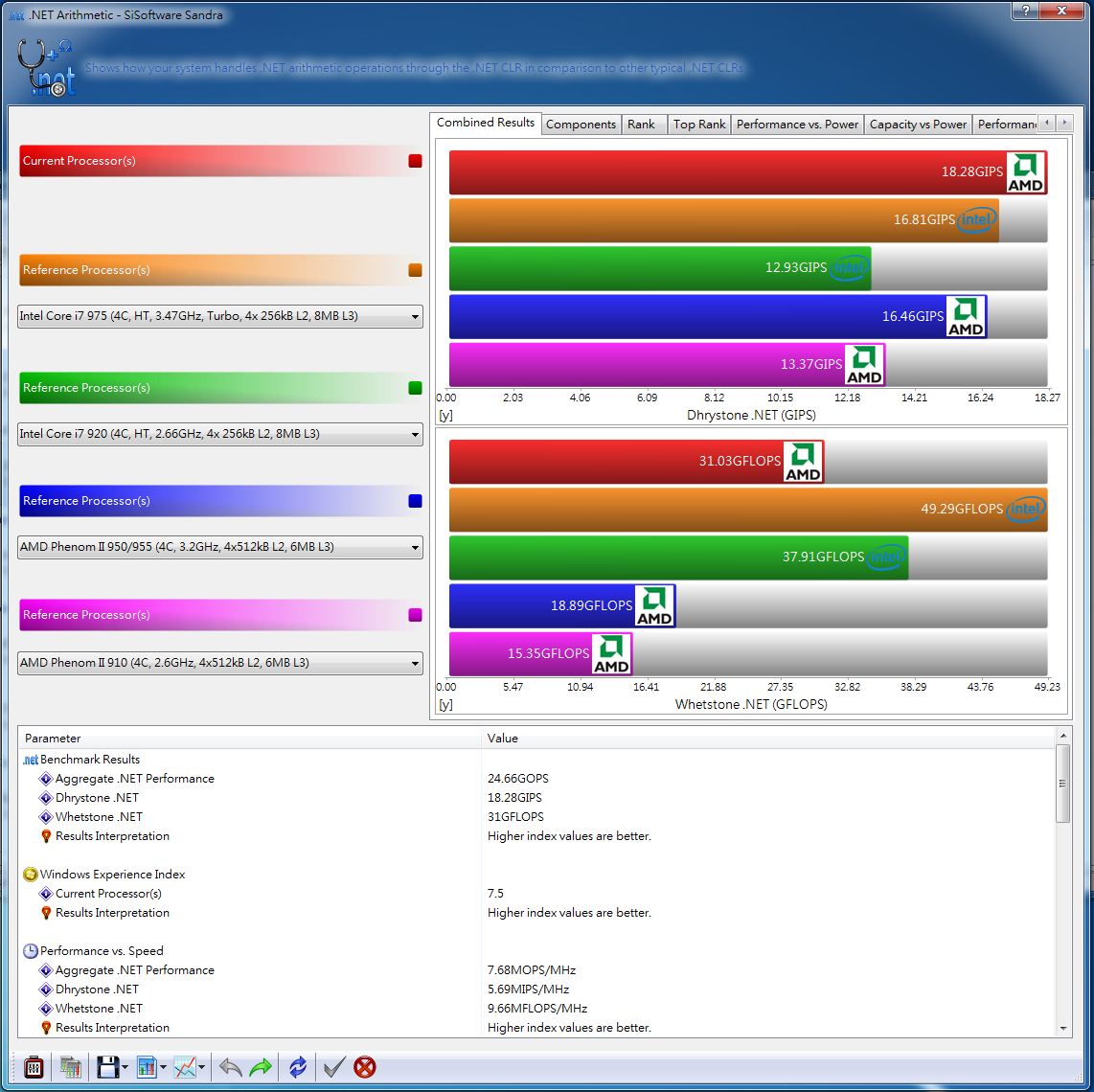
Task: Click the line graph icon
Action: tap(186, 1066)
